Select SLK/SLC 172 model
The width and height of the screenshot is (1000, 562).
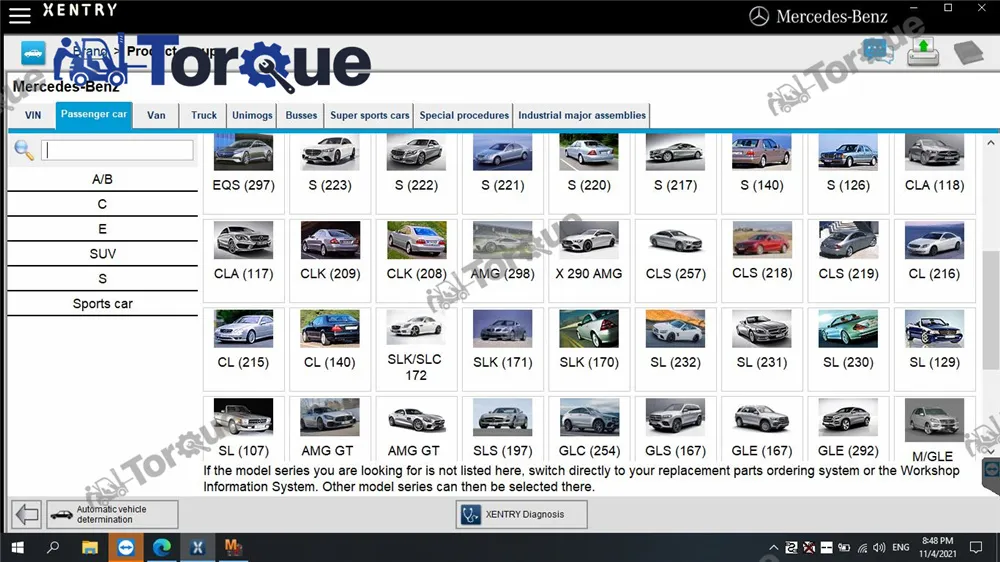[416, 348]
